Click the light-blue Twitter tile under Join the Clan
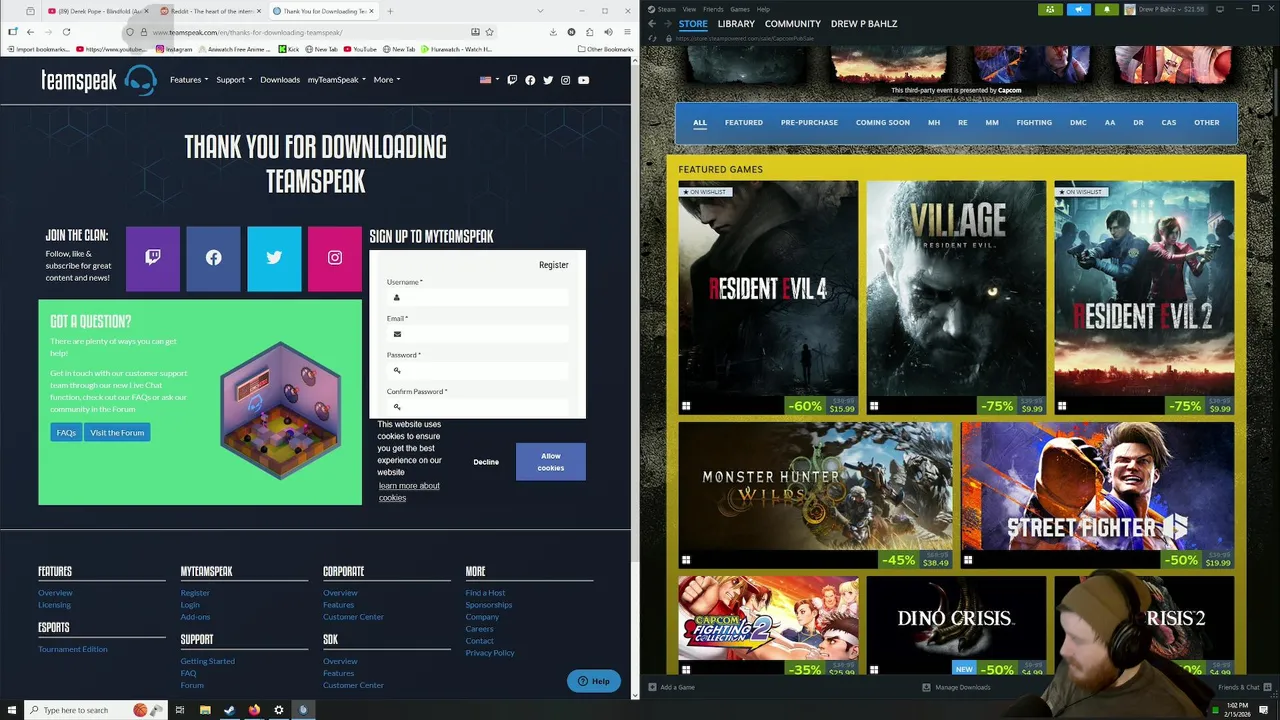The width and height of the screenshot is (1280, 720). (x=274, y=258)
